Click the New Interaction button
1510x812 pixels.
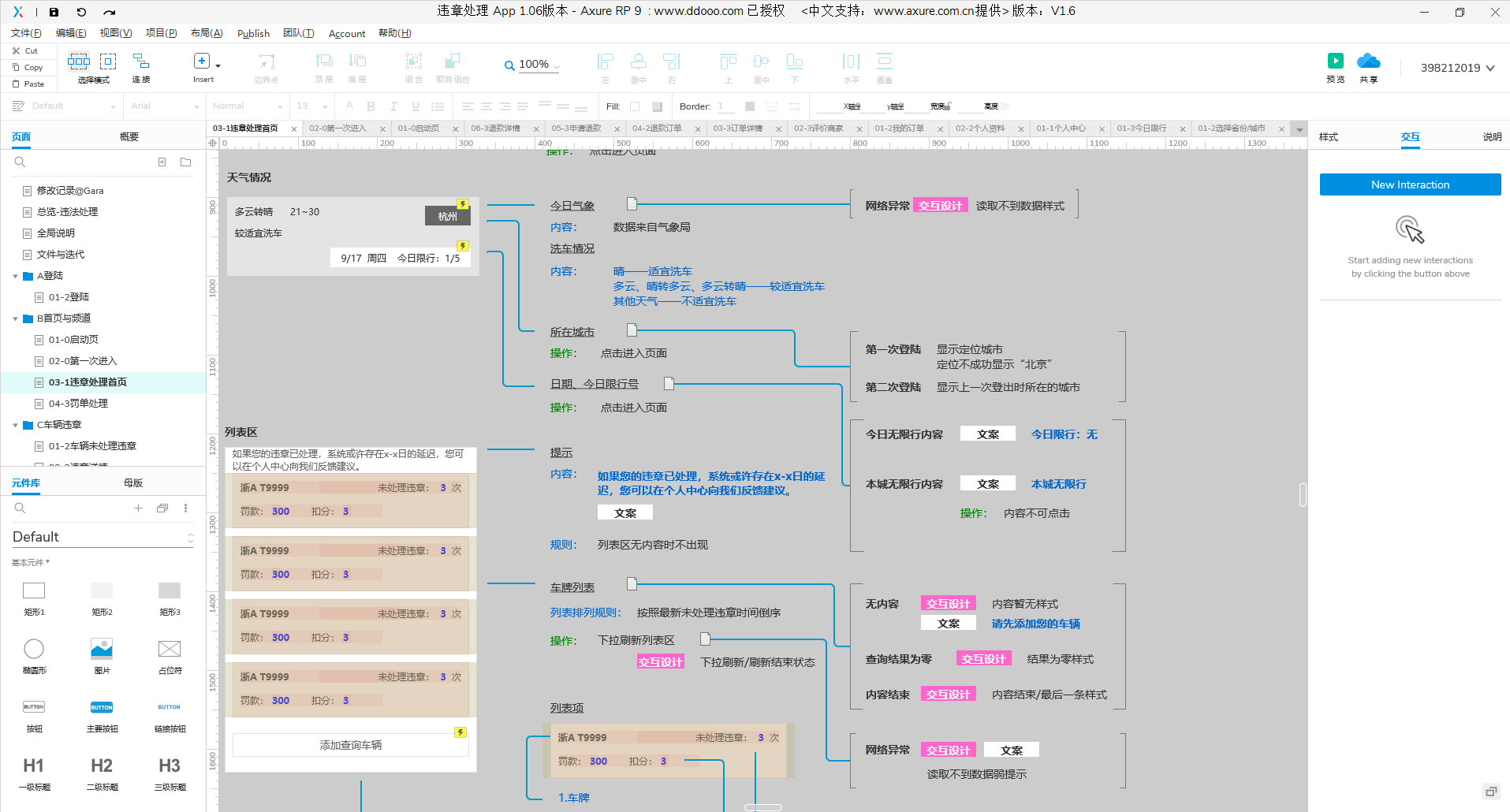point(1410,184)
